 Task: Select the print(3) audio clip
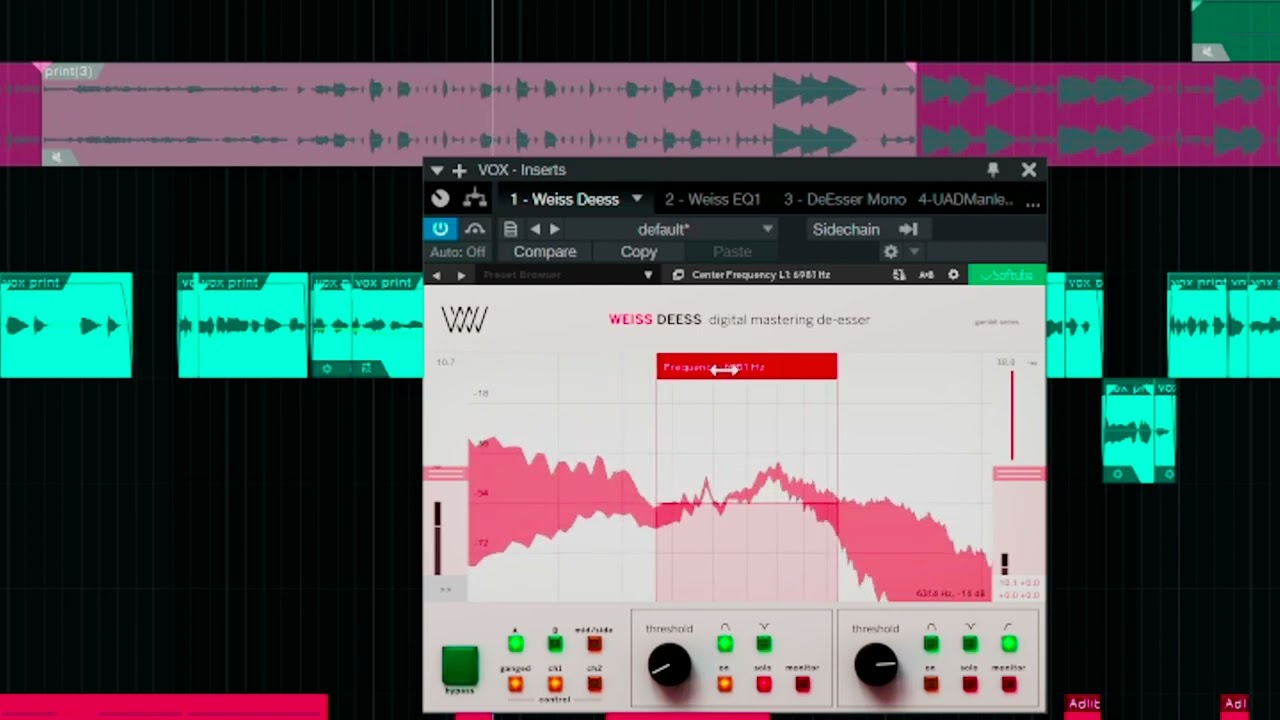pos(478,114)
